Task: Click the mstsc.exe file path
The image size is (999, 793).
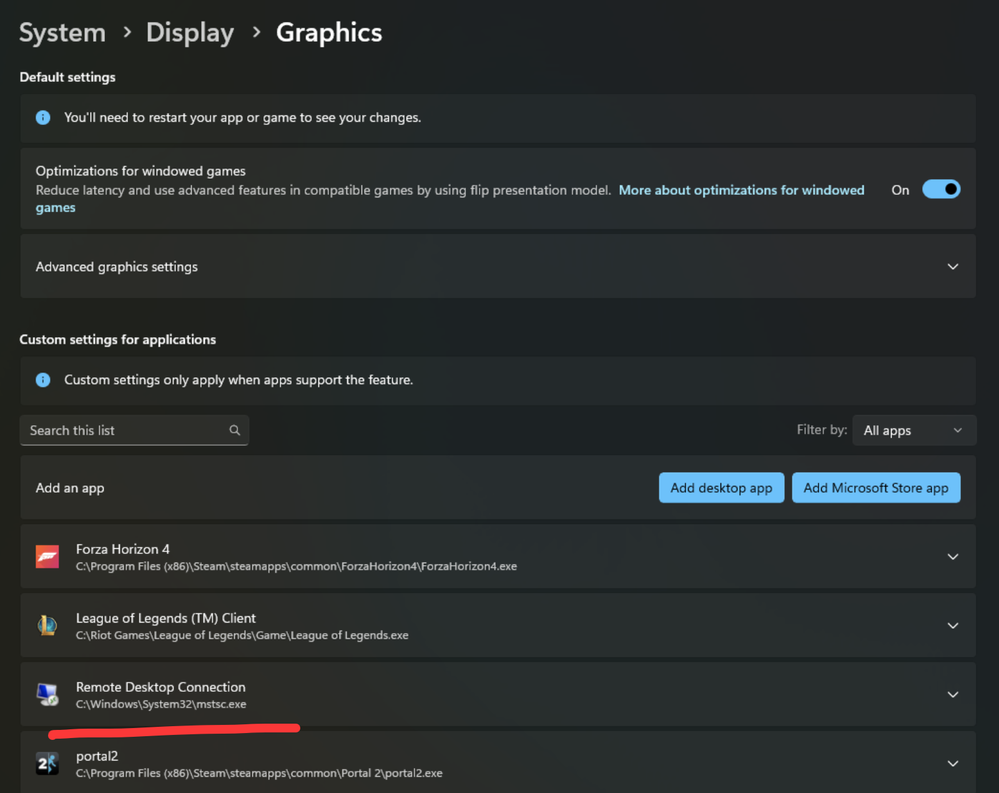Action: click(161, 704)
